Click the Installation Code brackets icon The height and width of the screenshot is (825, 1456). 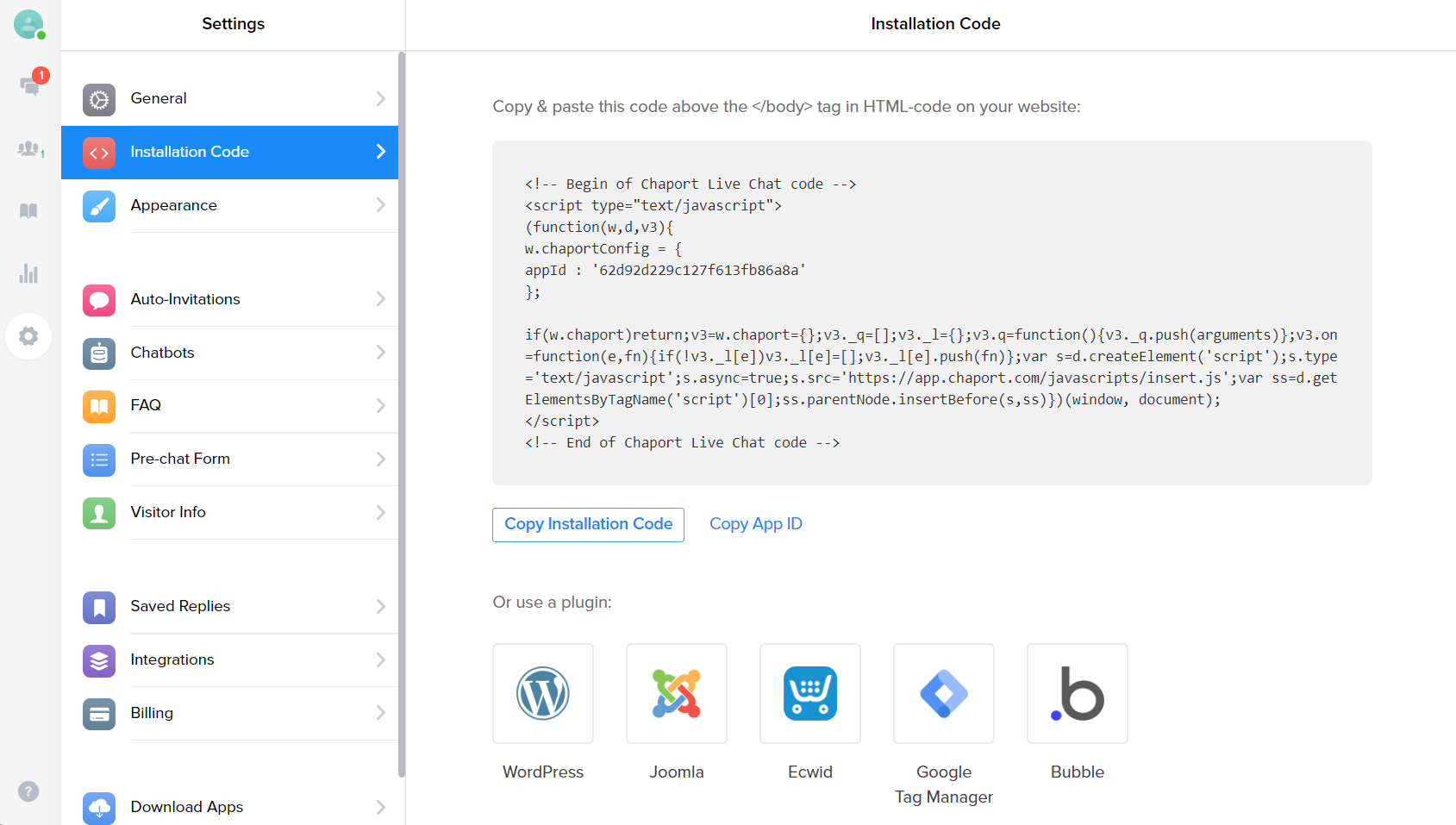(99, 153)
